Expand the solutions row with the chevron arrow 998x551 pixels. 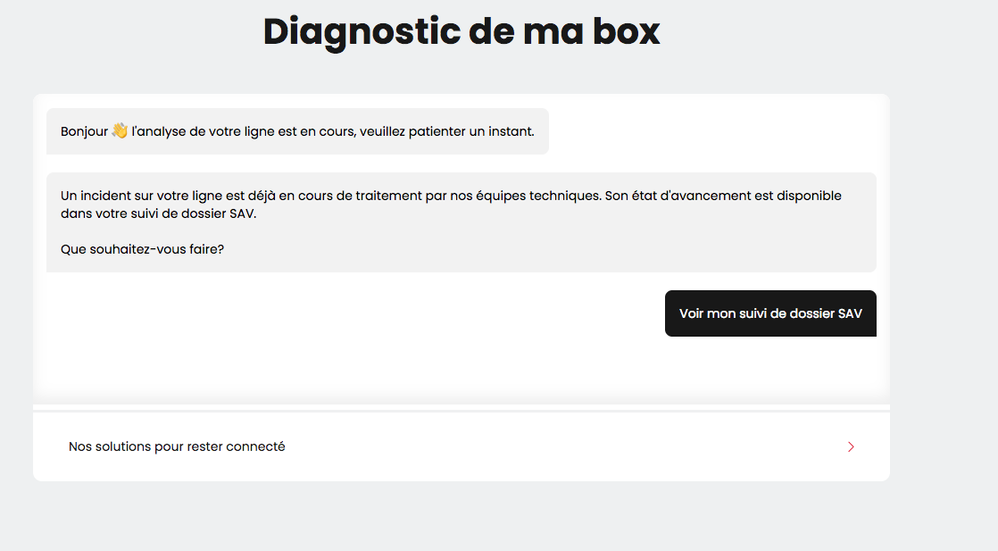851,447
